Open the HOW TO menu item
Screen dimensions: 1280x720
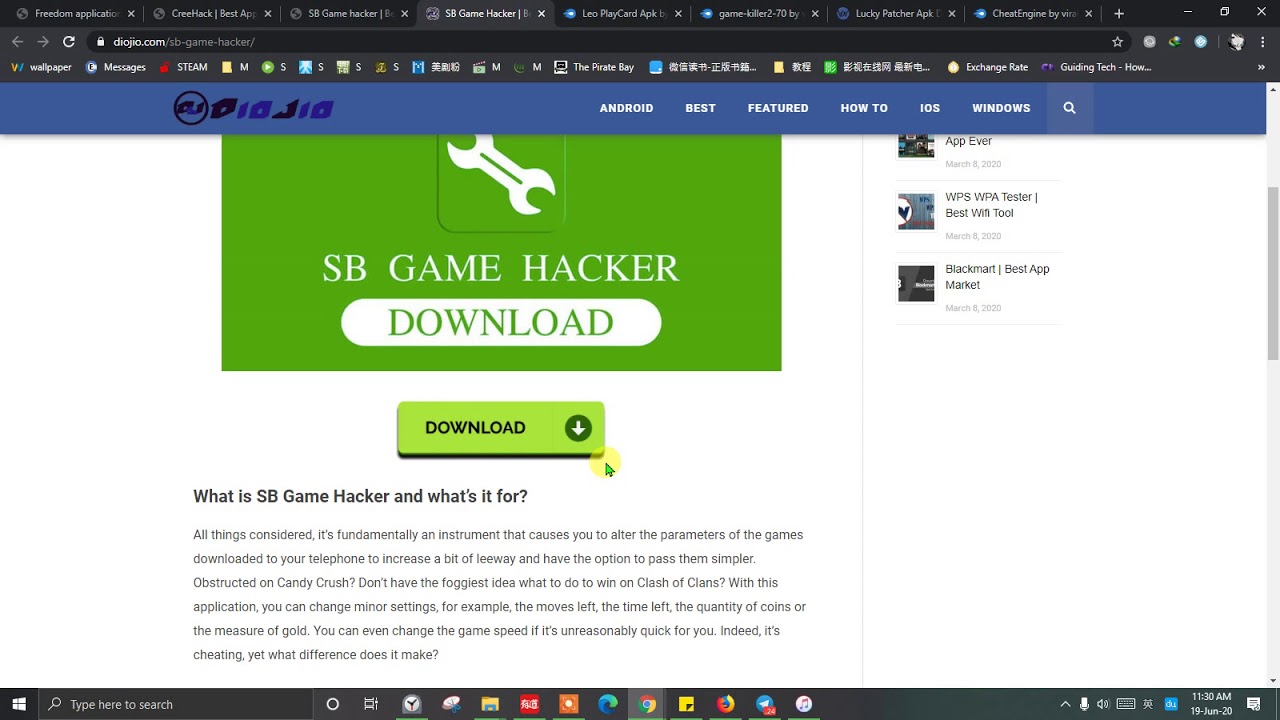coord(864,108)
